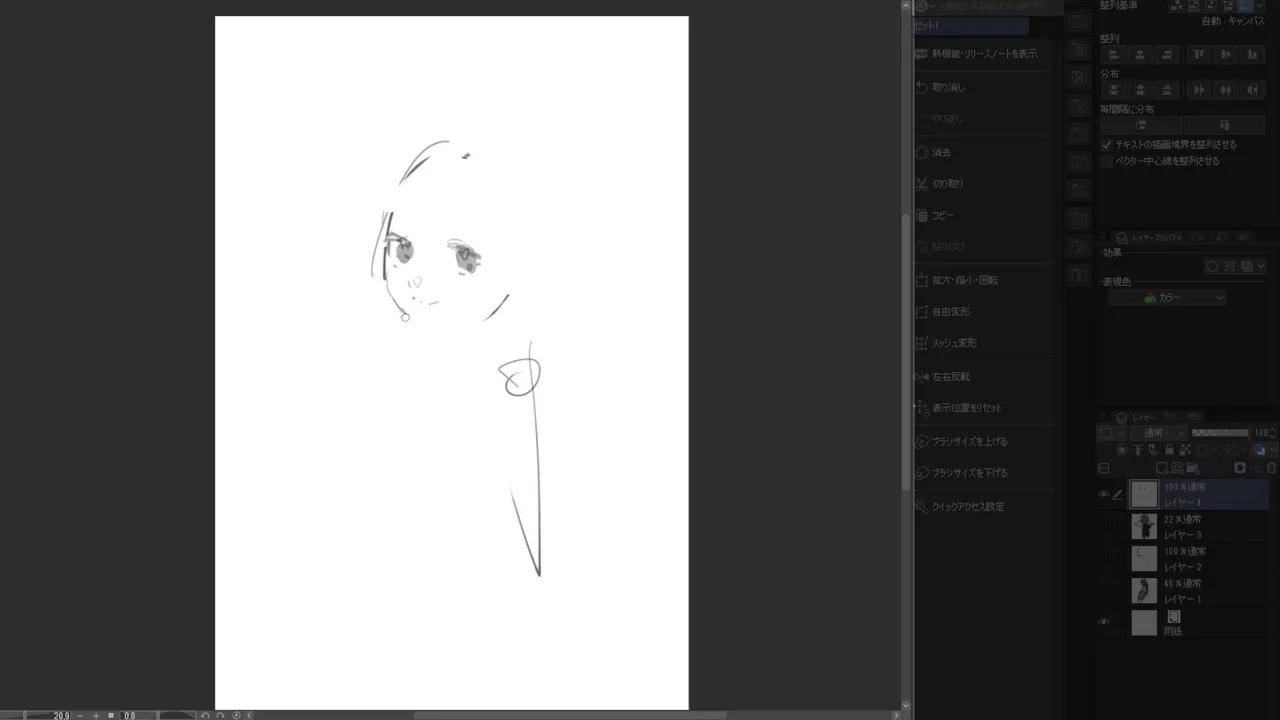Select メッシュ変形 mesh transform command
The height and width of the screenshot is (720, 1280).
pyautogui.click(x=986, y=343)
